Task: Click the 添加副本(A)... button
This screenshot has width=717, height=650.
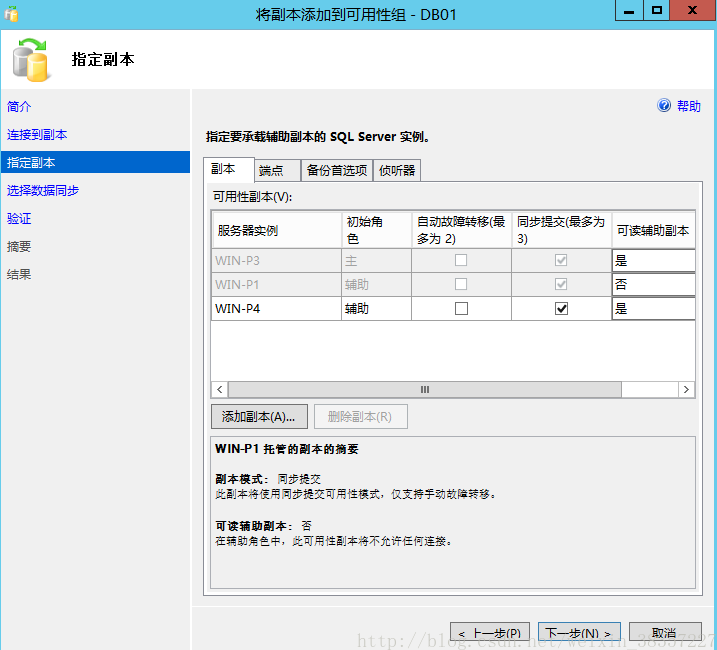Action: (x=260, y=417)
